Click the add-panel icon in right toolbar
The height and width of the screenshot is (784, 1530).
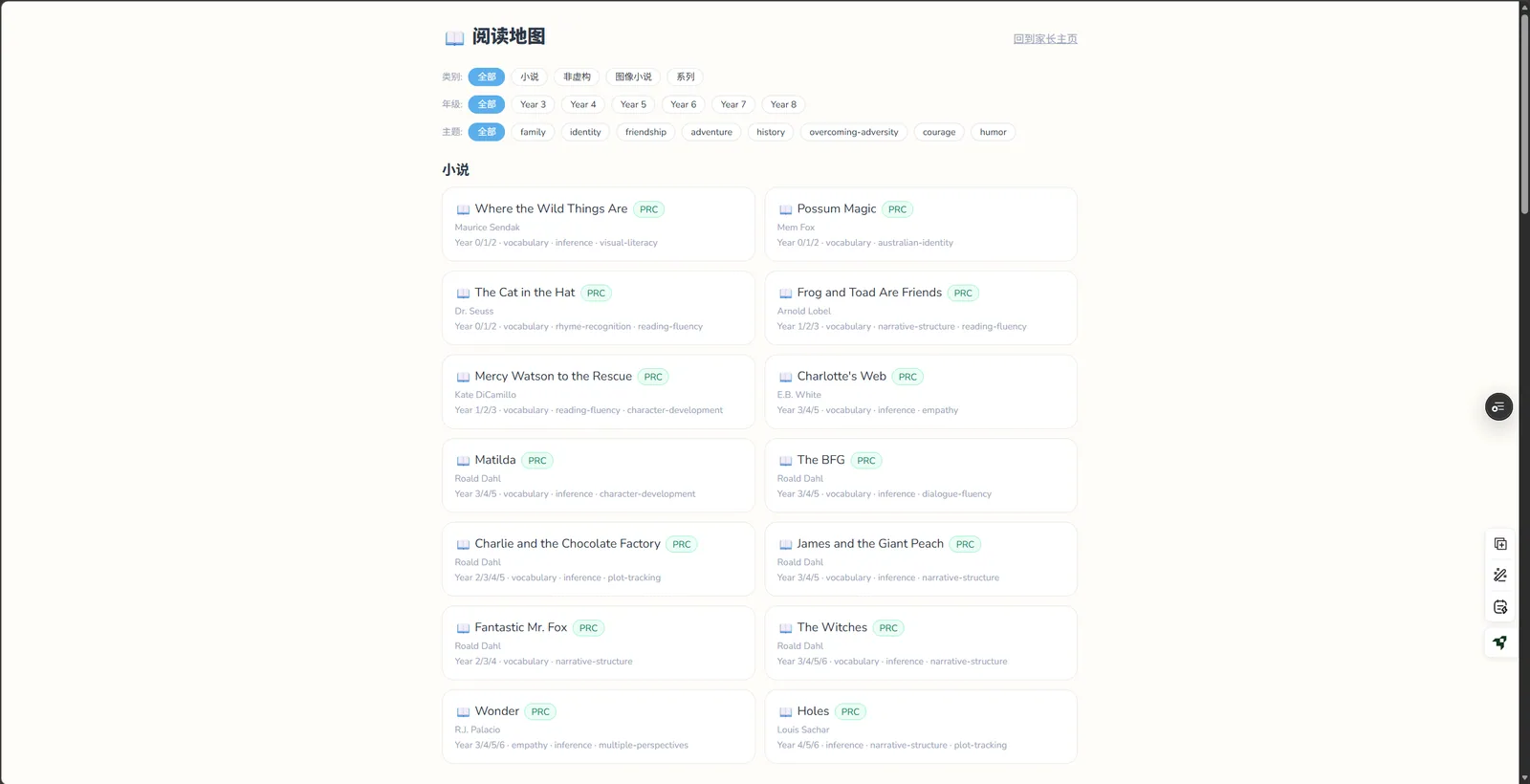click(x=1500, y=544)
